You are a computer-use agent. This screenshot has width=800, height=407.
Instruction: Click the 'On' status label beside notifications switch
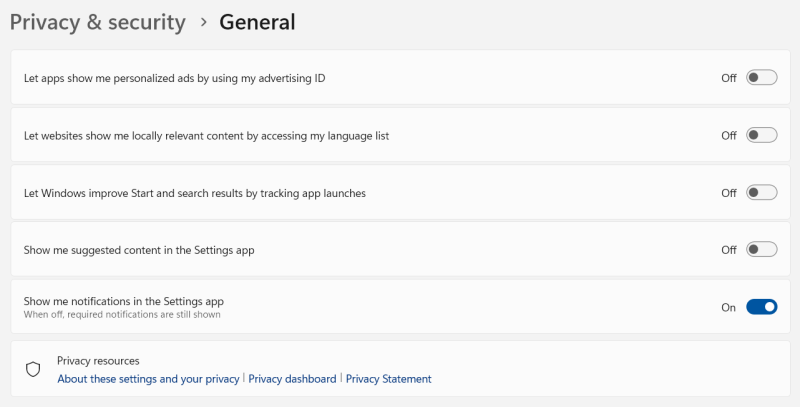[728, 307]
